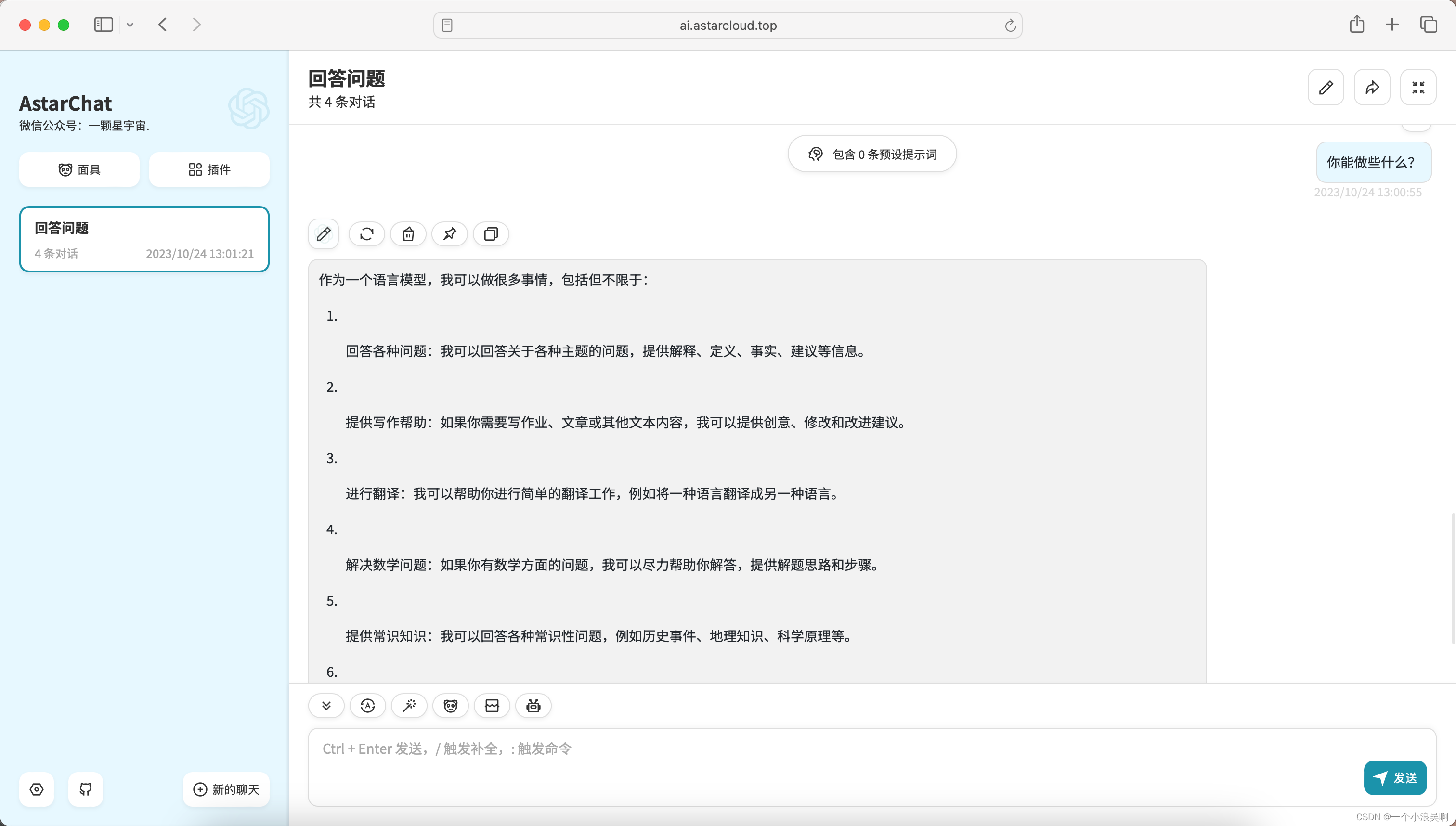Click the scroll-to-bottom double chevron icon
The image size is (1456, 826).
[x=326, y=706]
